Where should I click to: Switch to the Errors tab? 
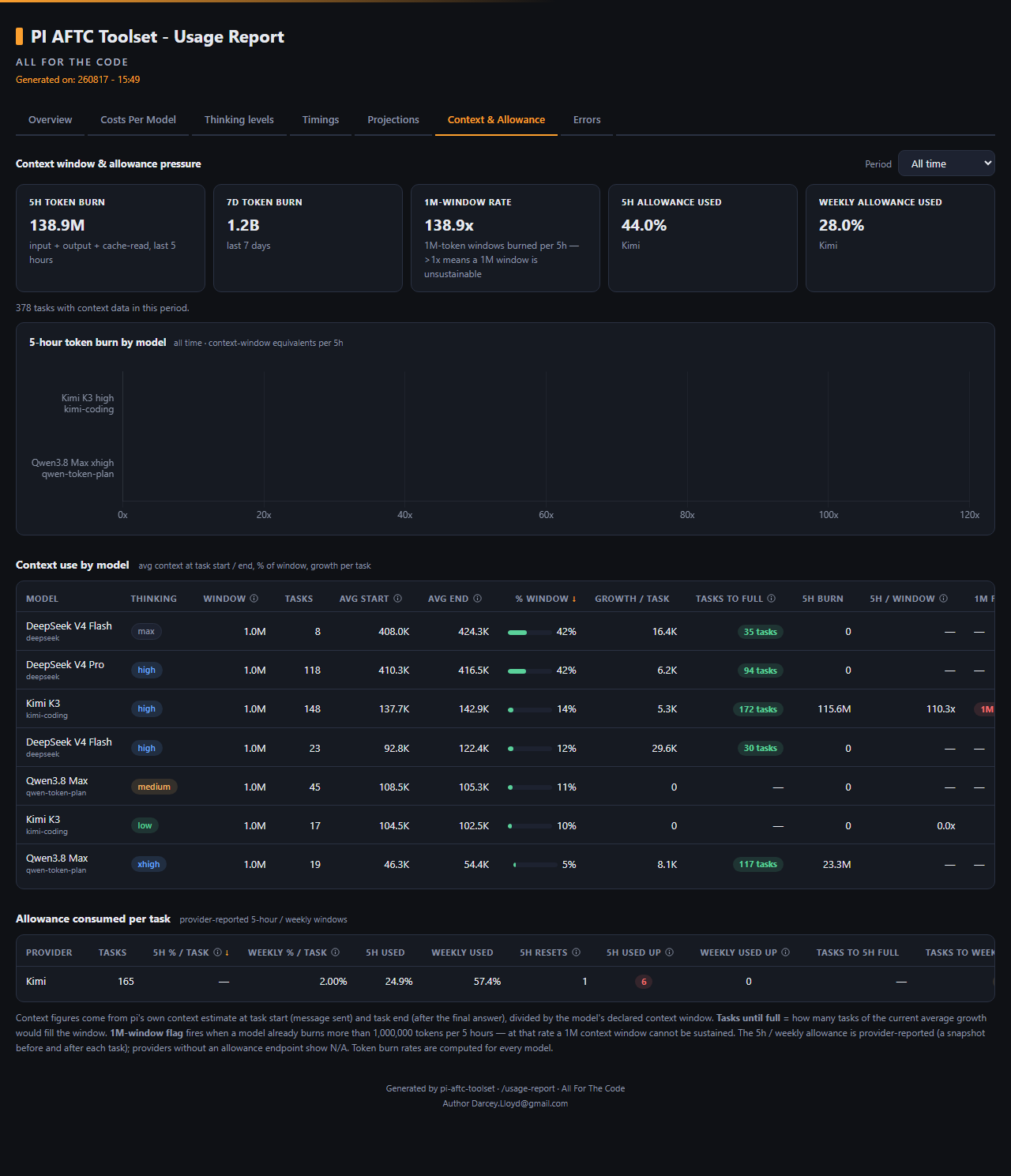click(587, 120)
